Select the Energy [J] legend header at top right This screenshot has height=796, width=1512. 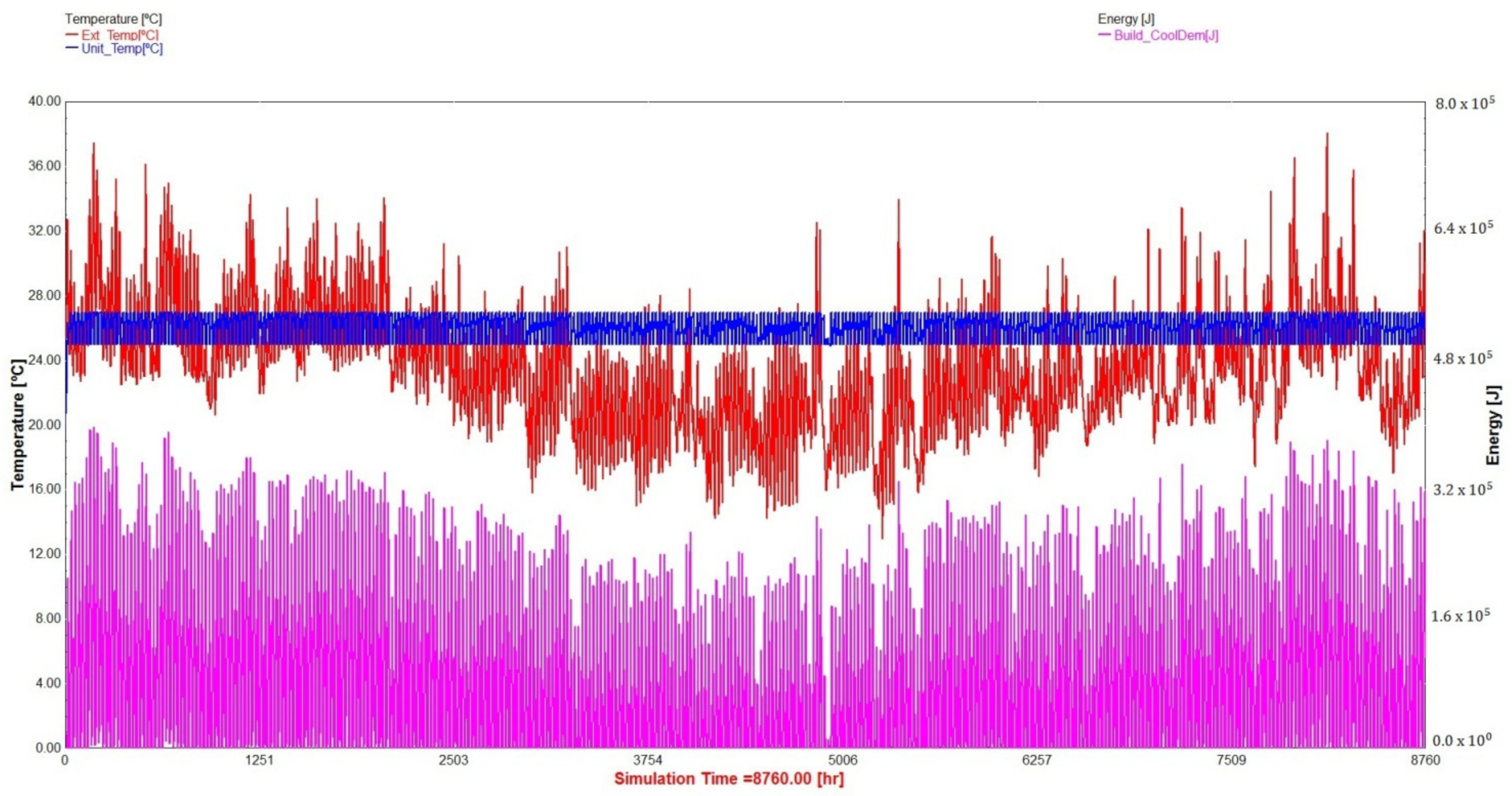[x=1126, y=19]
